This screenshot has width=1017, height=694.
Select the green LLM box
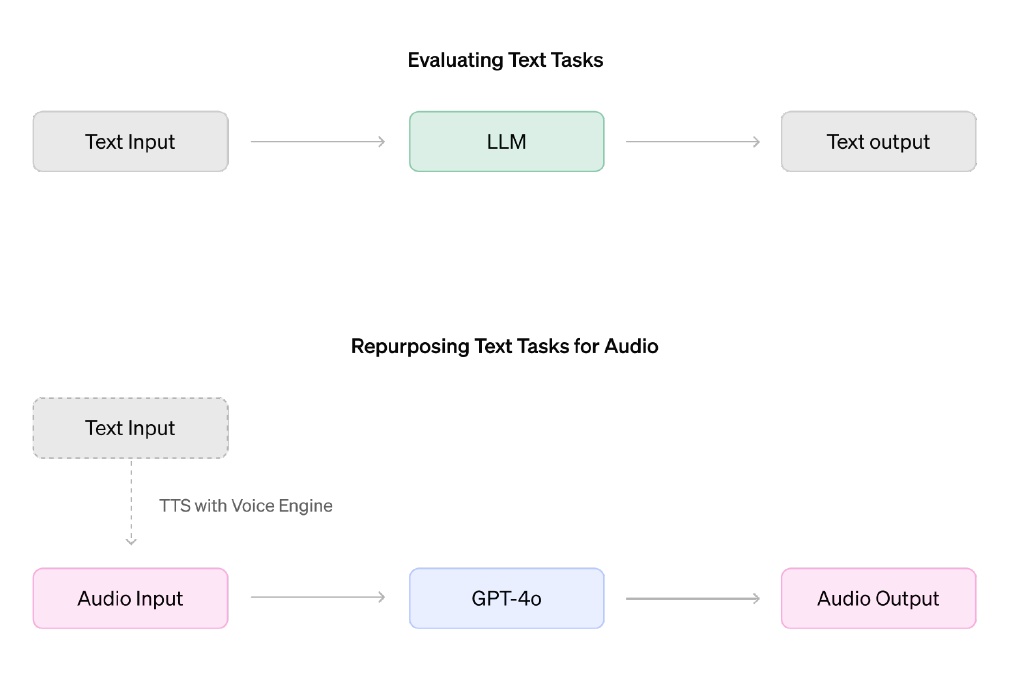[506, 142]
